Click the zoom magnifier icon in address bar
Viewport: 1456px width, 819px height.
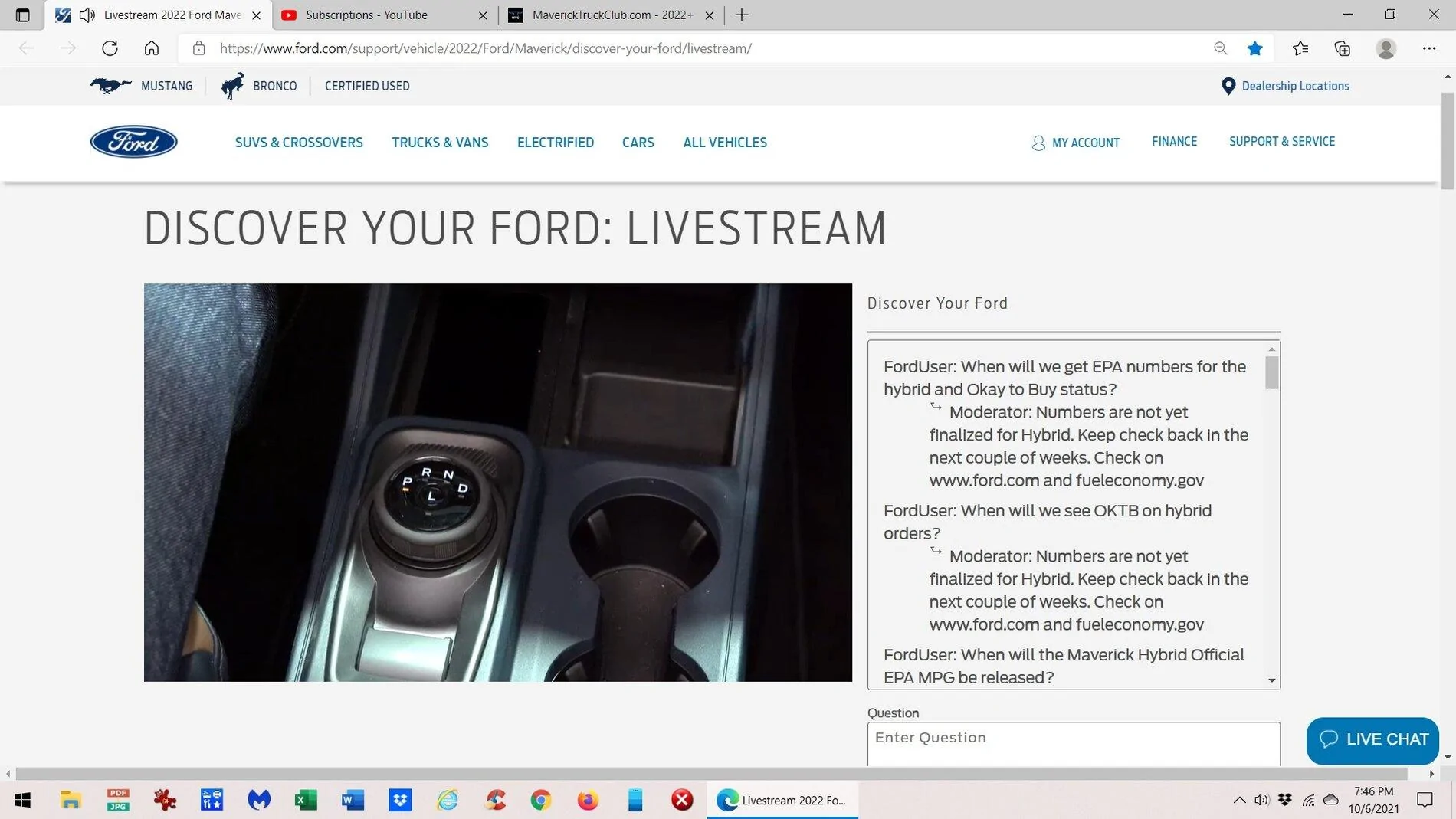pyautogui.click(x=1220, y=48)
